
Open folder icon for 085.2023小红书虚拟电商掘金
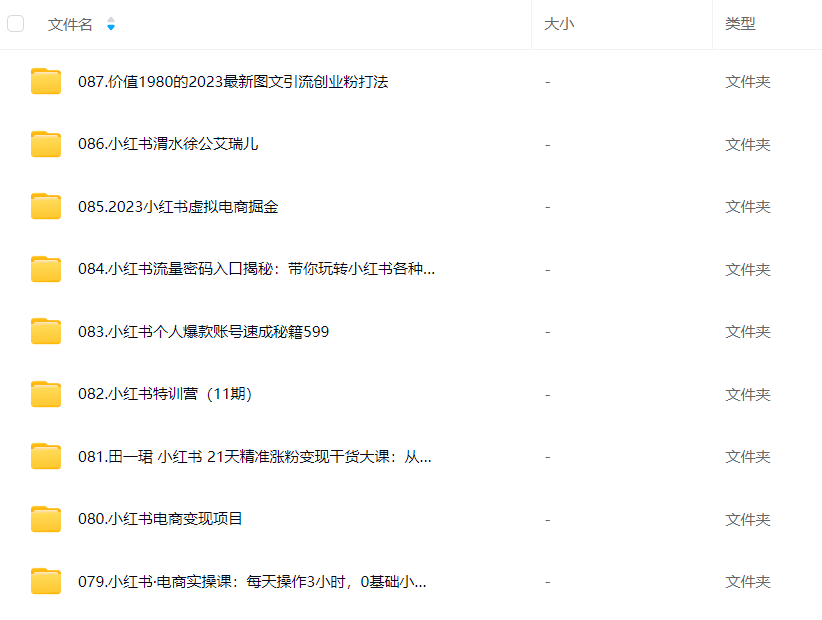click(x=46, y=206)
